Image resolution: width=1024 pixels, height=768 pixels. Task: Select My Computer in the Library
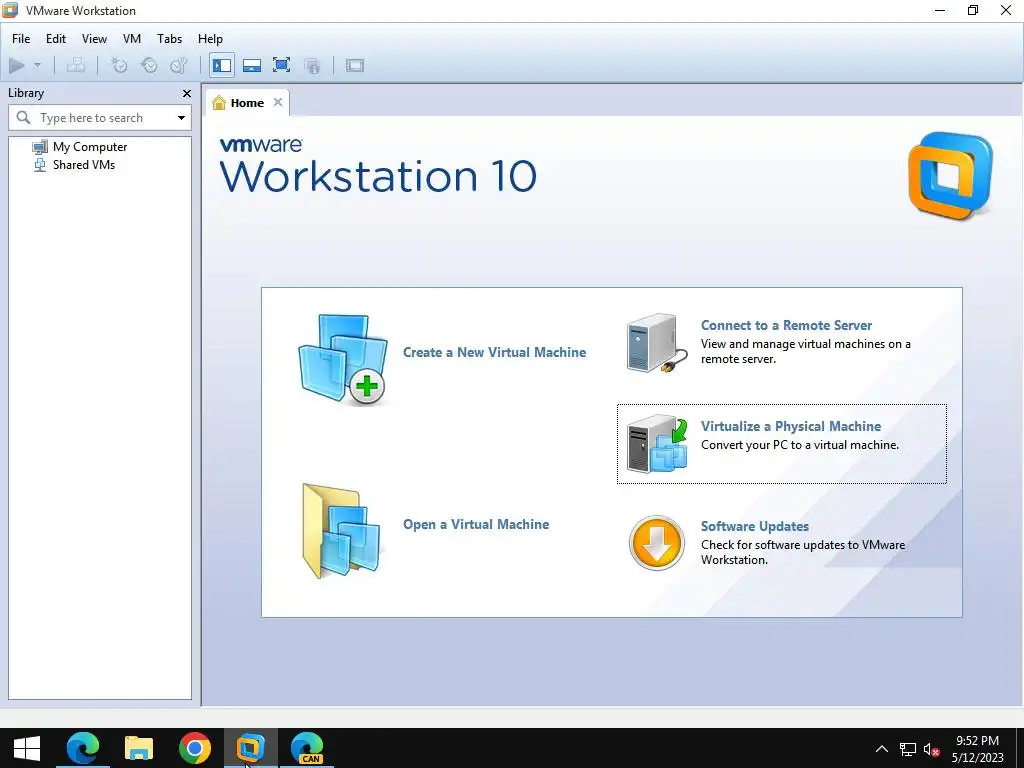[x=90, y=147]
